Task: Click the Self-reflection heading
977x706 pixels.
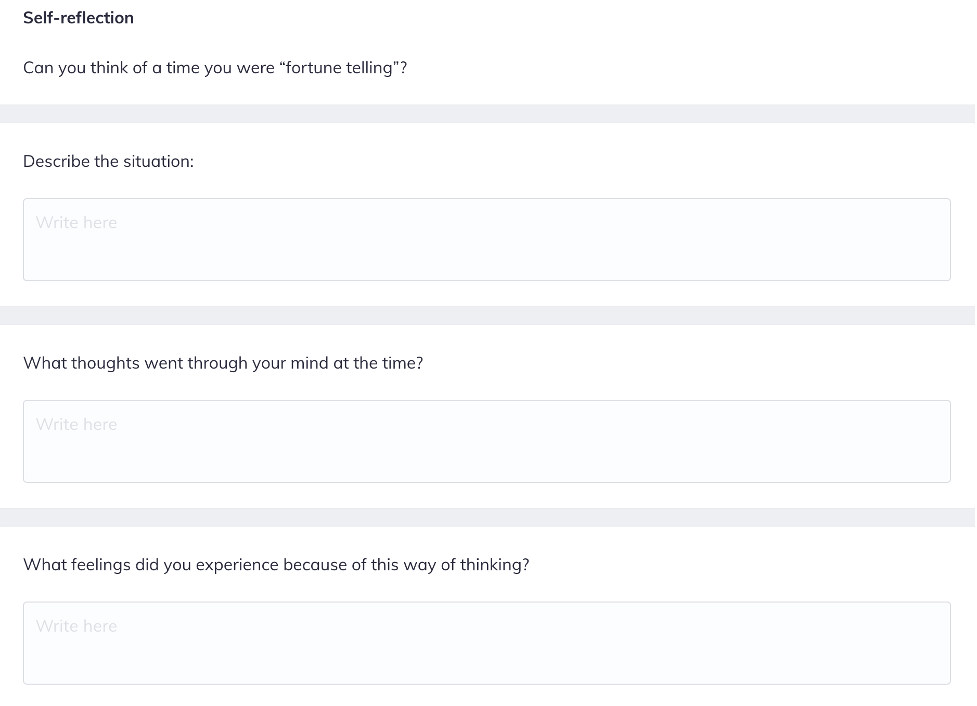Action: click(78, 18)
